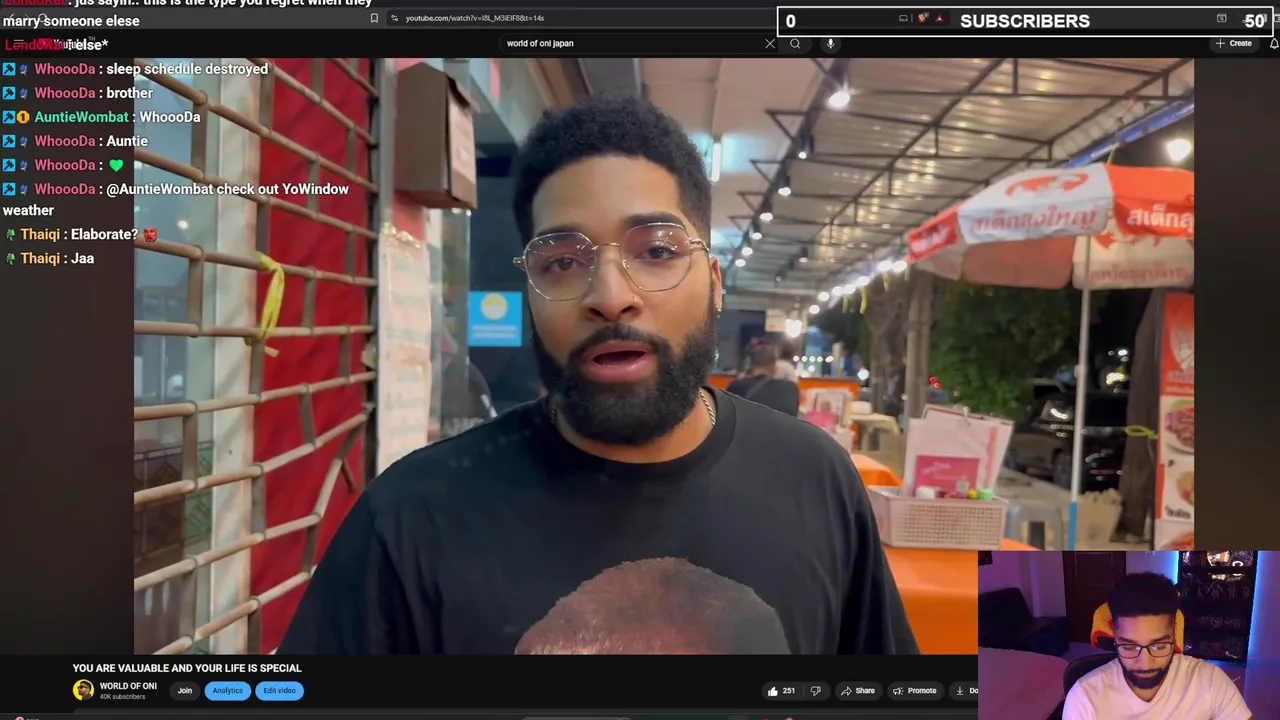
Task: Click the bookmark icon in the address bar
Action: 374,18
